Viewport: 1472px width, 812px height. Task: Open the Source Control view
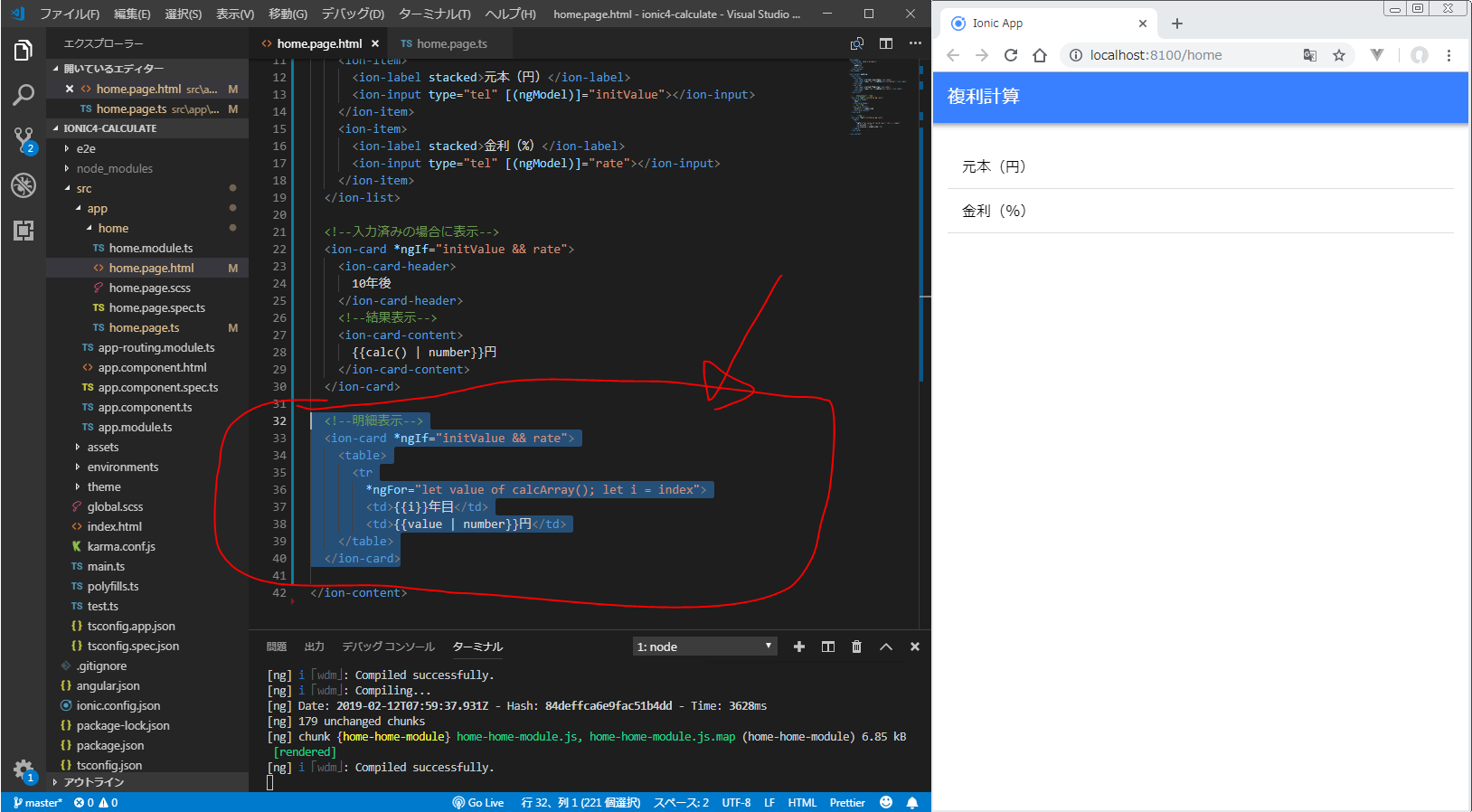(x=24, y=139)
